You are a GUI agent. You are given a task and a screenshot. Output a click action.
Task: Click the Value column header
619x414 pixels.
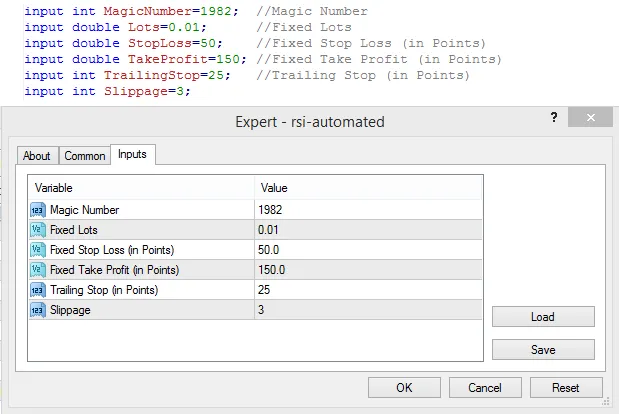click(368, 188)
